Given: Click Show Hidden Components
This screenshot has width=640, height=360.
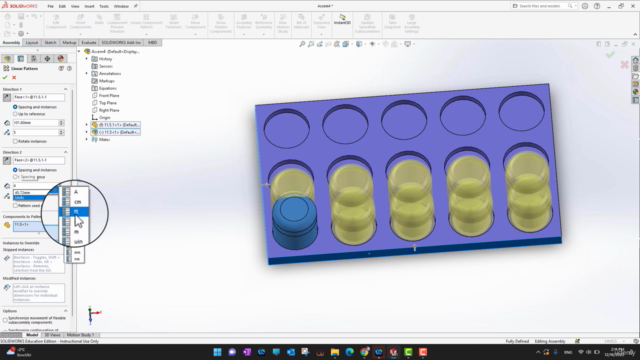Looking at the screenshot, I should pyautogui.click(x=221, y=23).
